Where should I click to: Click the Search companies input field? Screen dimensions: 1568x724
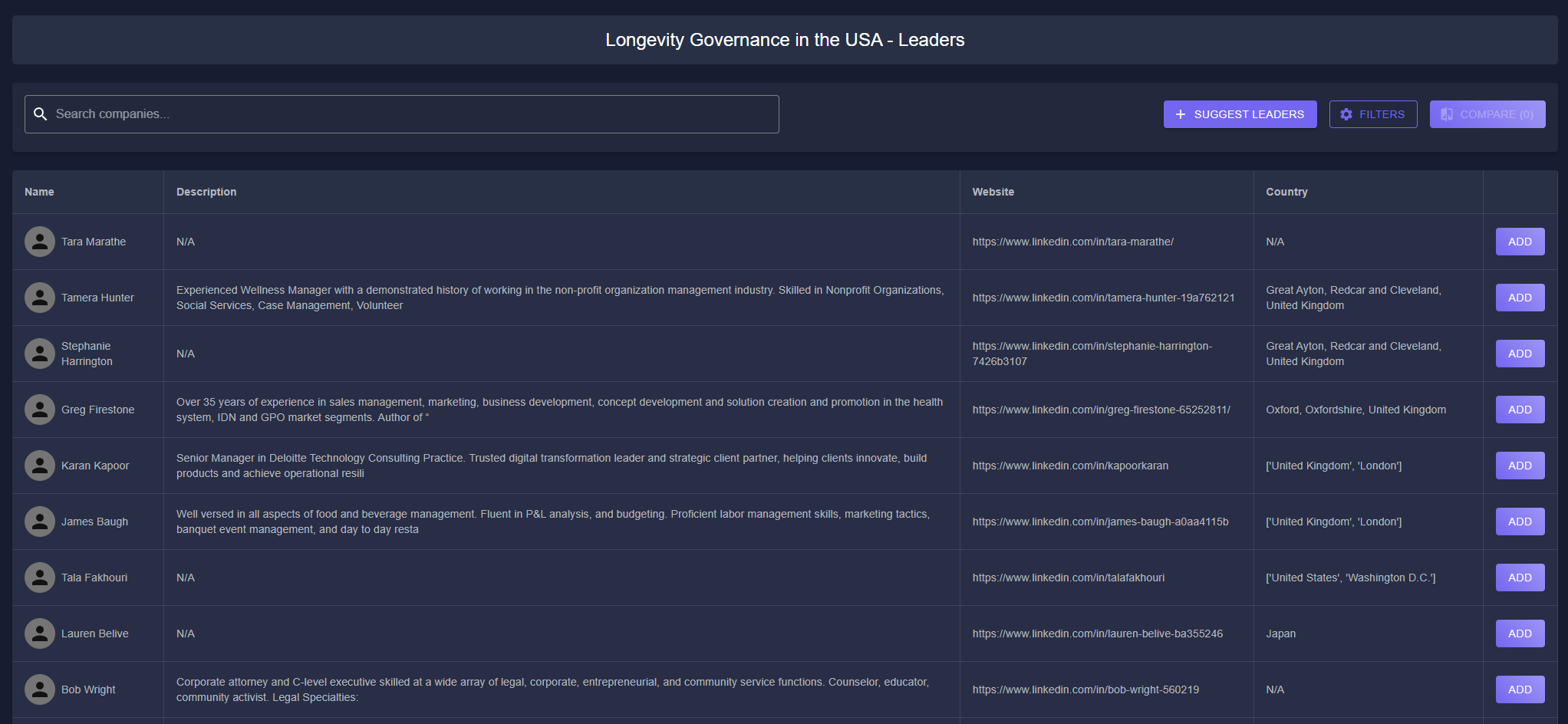(414, 114)
